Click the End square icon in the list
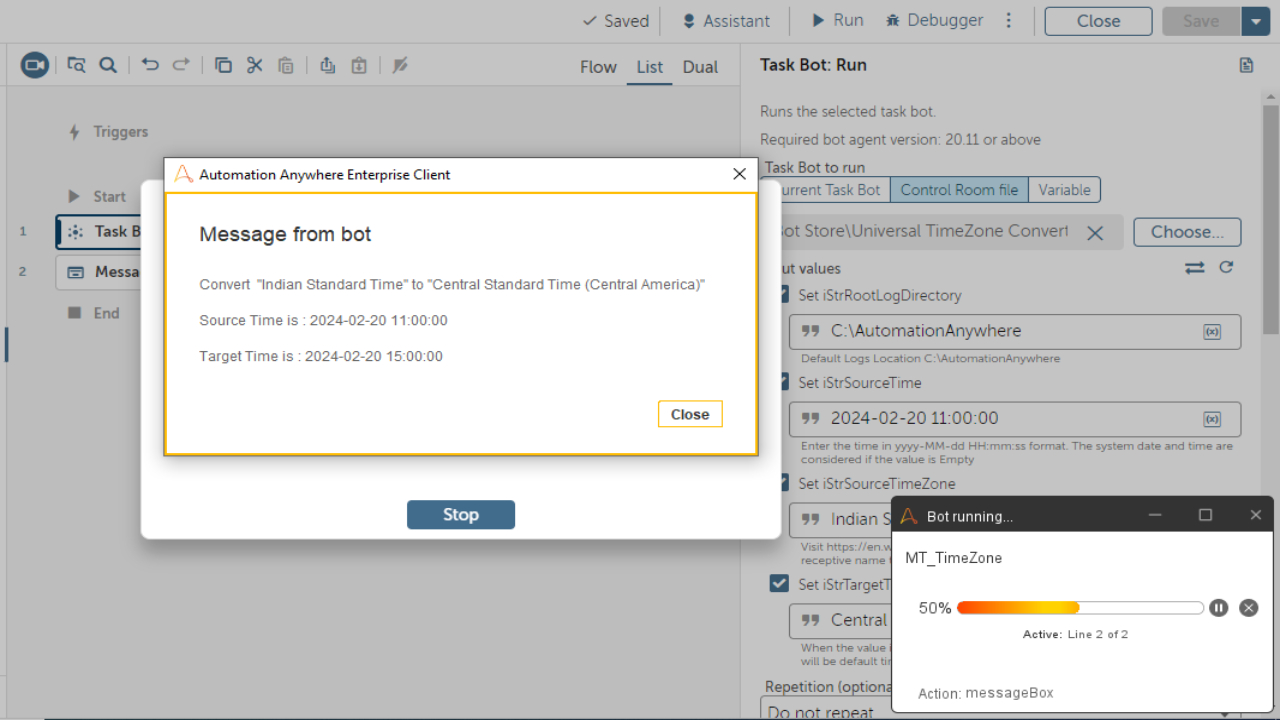 (74, 313)
